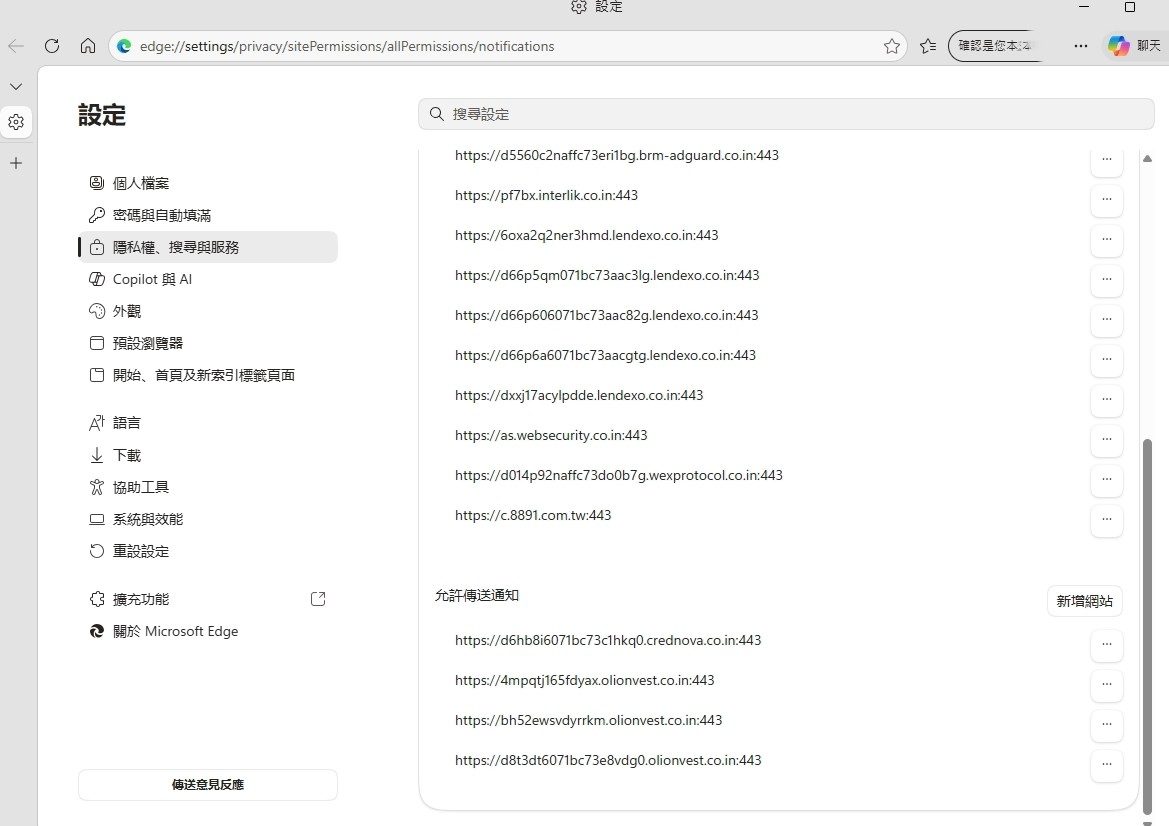Click the 設定 page heading

(x=102, y=115)
